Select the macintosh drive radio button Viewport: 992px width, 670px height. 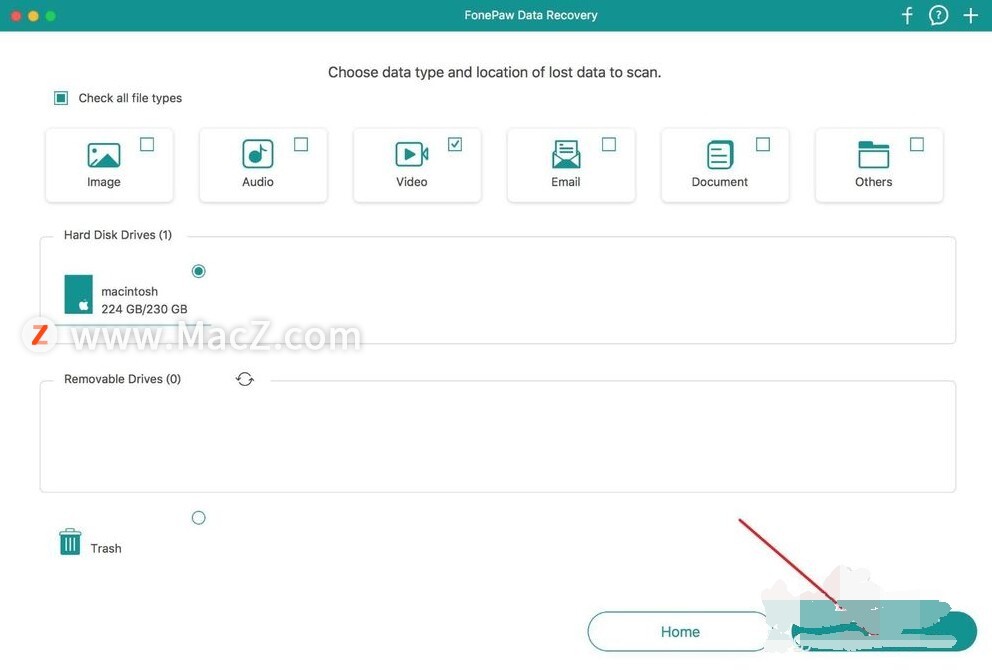click(199, 271)
